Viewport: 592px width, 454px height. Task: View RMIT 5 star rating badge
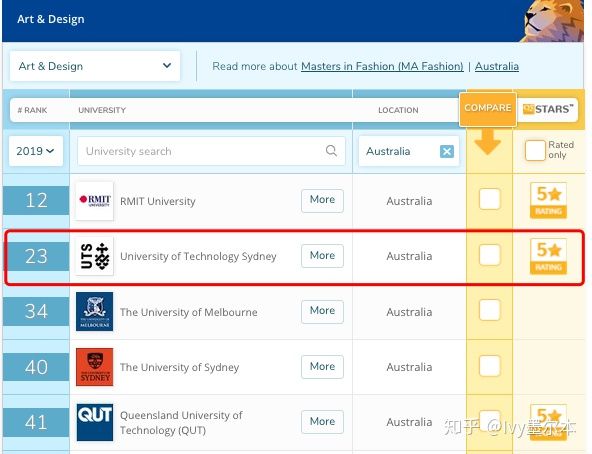point(548,200)
